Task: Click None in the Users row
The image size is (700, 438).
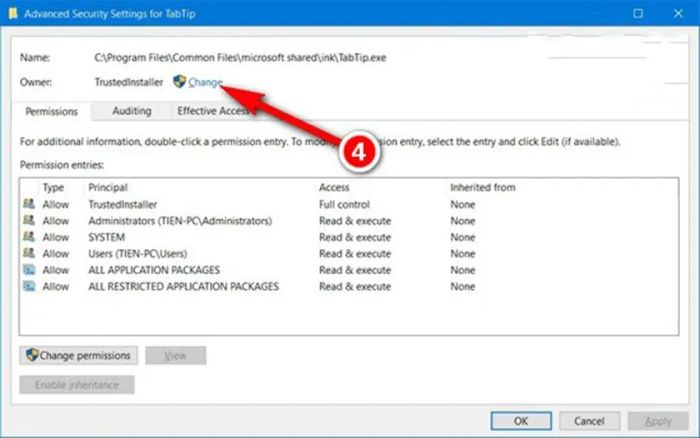Action: (462, 254)
